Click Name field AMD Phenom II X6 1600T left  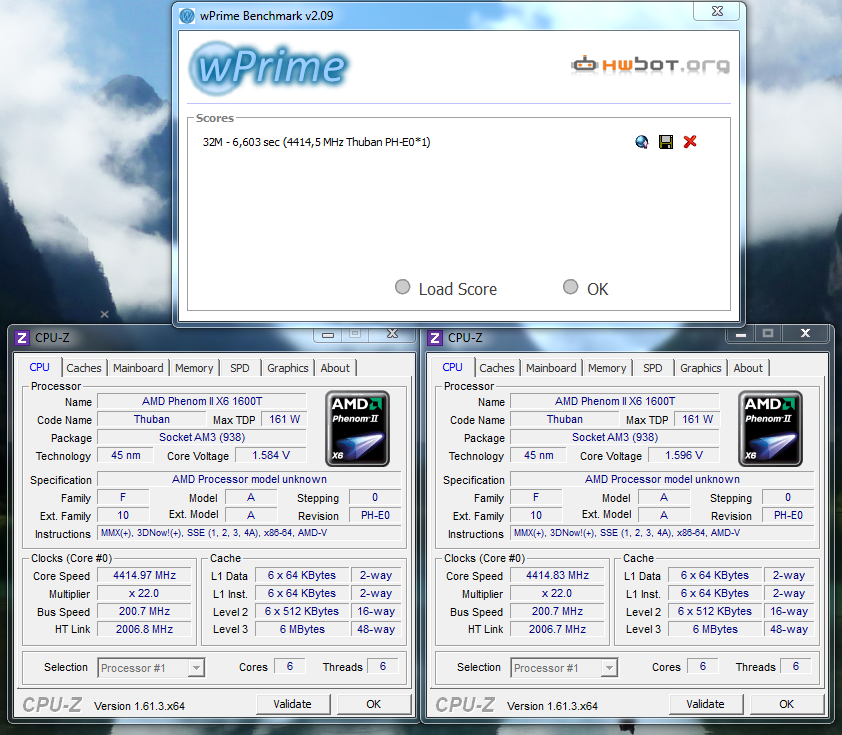point(202,402)
